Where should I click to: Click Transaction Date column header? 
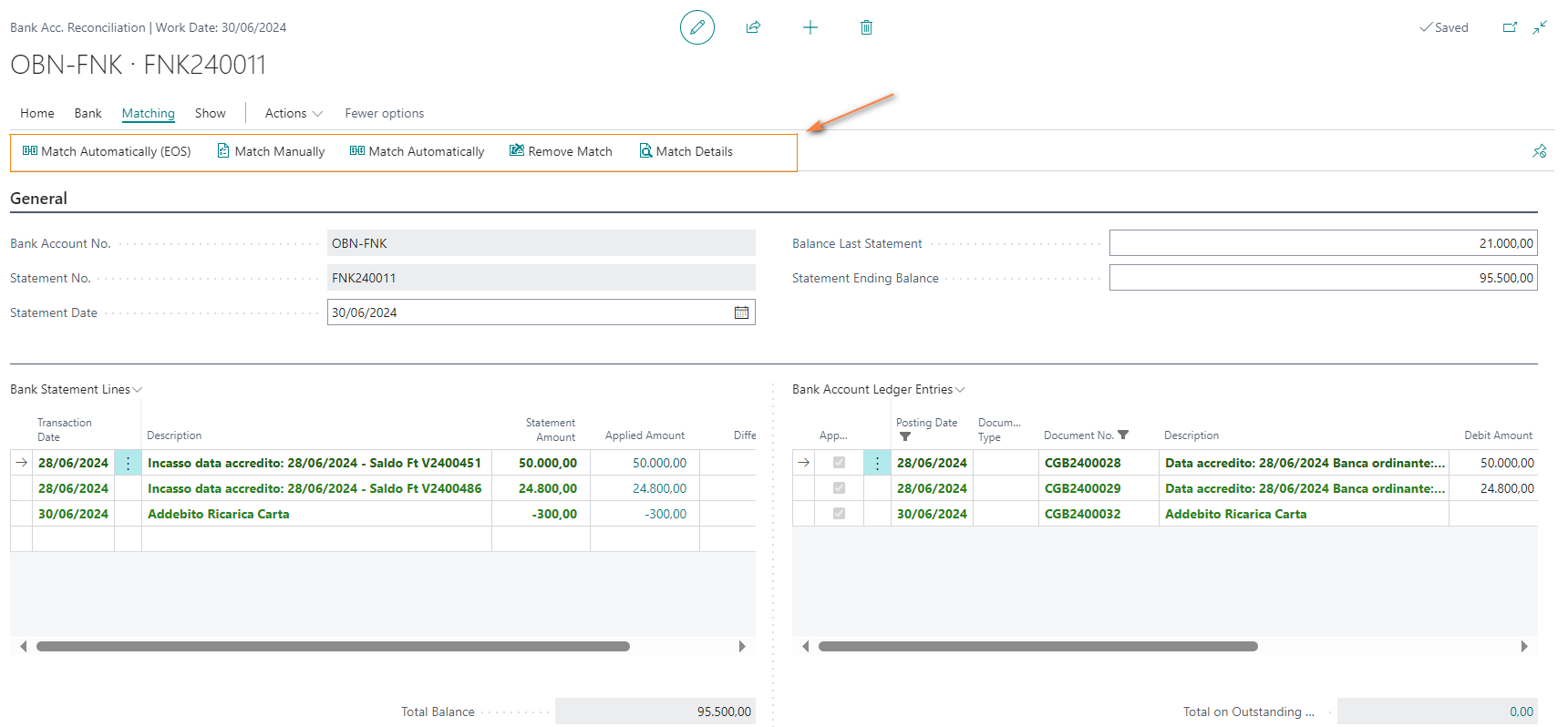pyautogui.click(x=64, y=429)
